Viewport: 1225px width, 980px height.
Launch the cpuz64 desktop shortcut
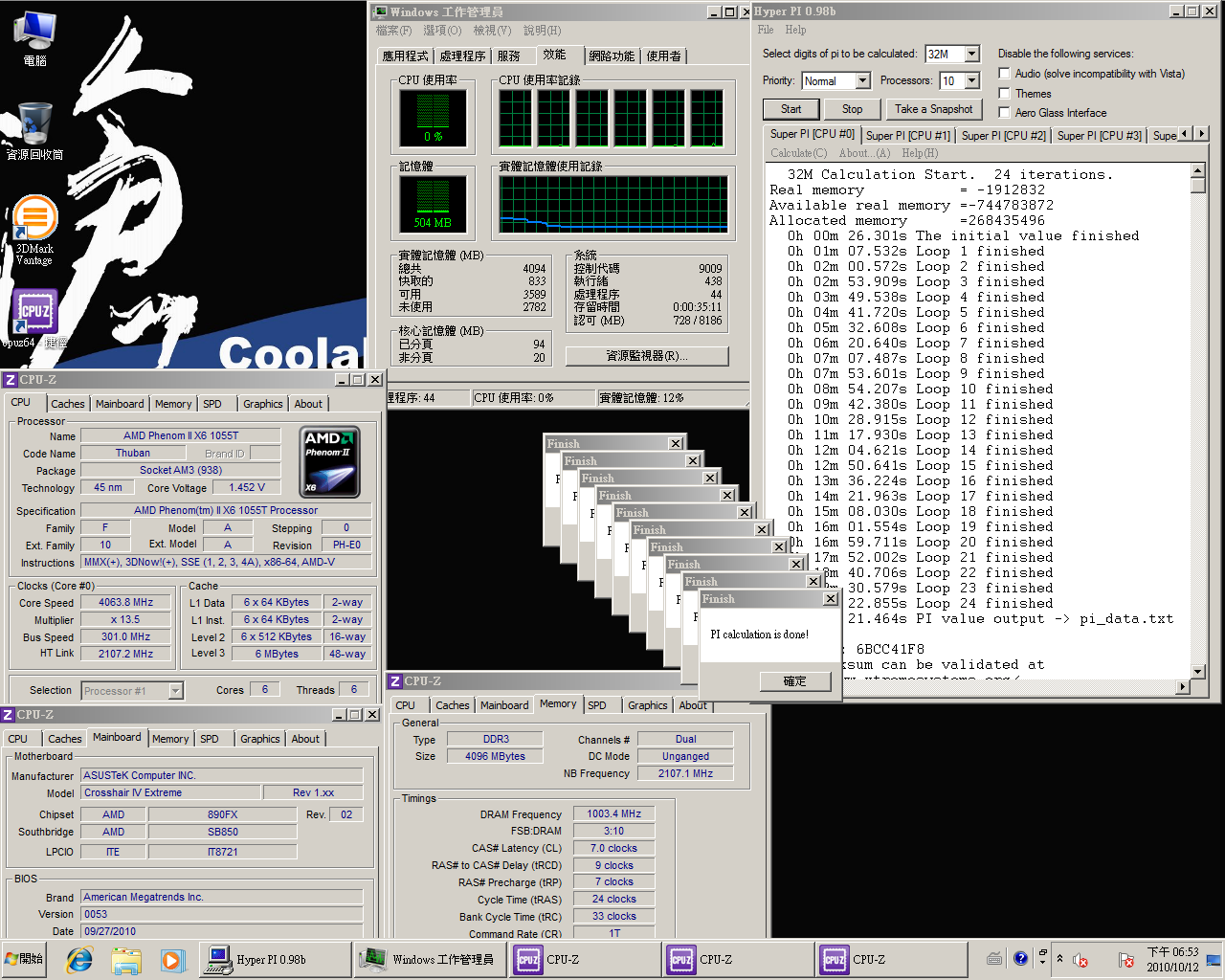(34, 319)
